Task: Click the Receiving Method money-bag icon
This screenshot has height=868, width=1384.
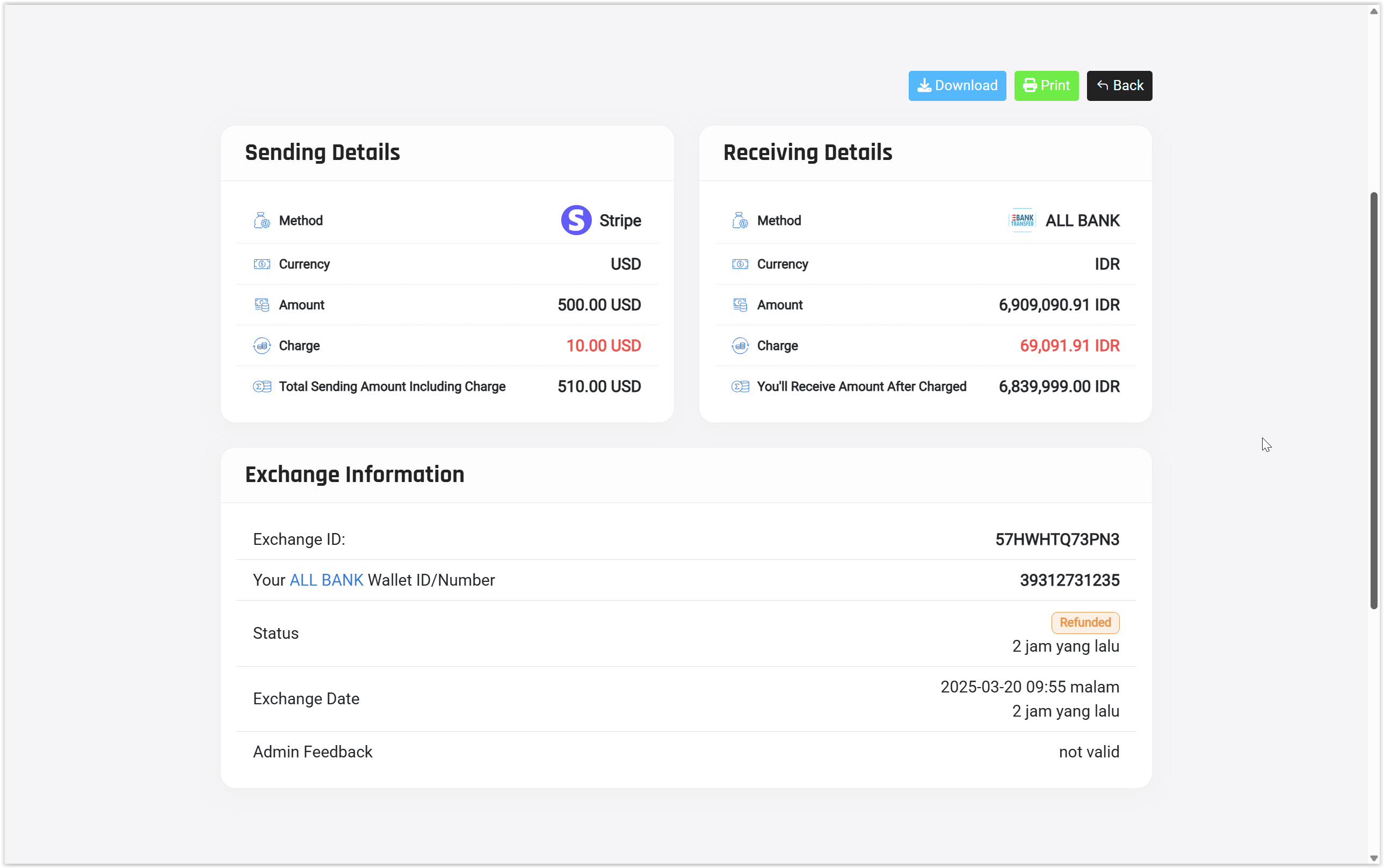Action: point(740,221)
